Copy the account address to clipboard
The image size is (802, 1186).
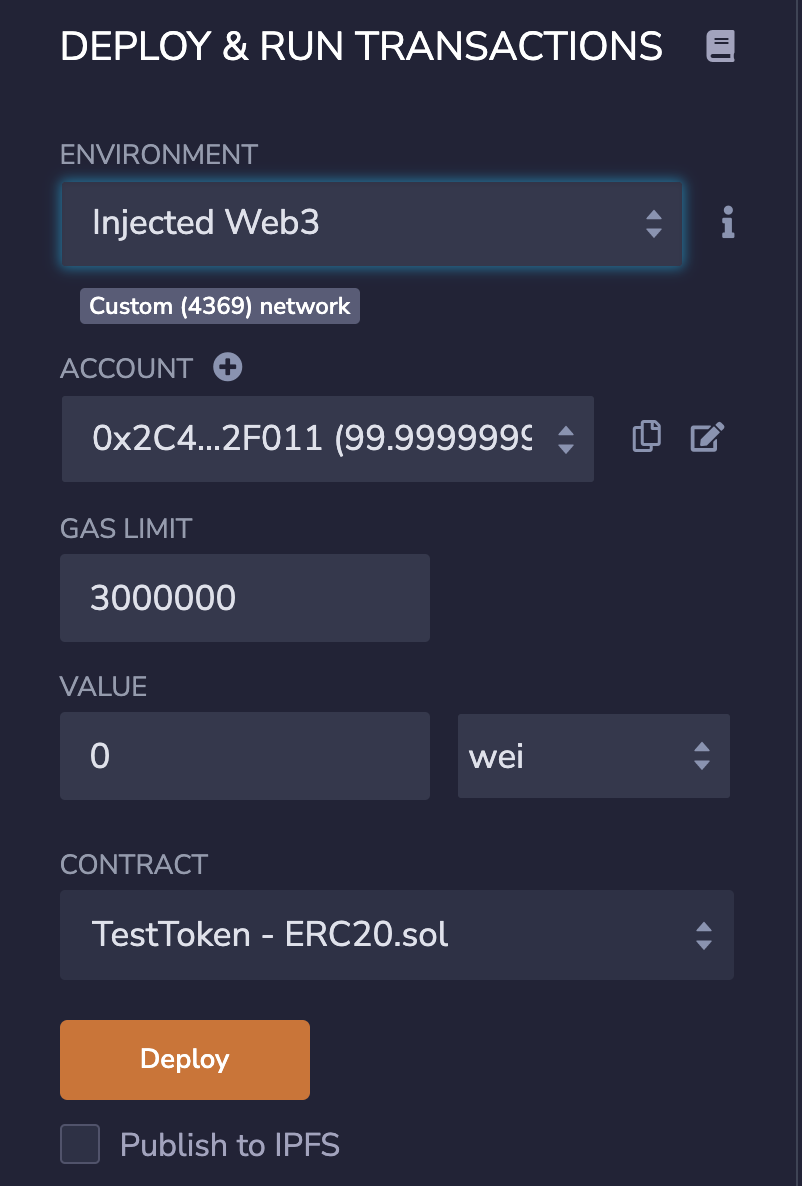pos(647,437)
